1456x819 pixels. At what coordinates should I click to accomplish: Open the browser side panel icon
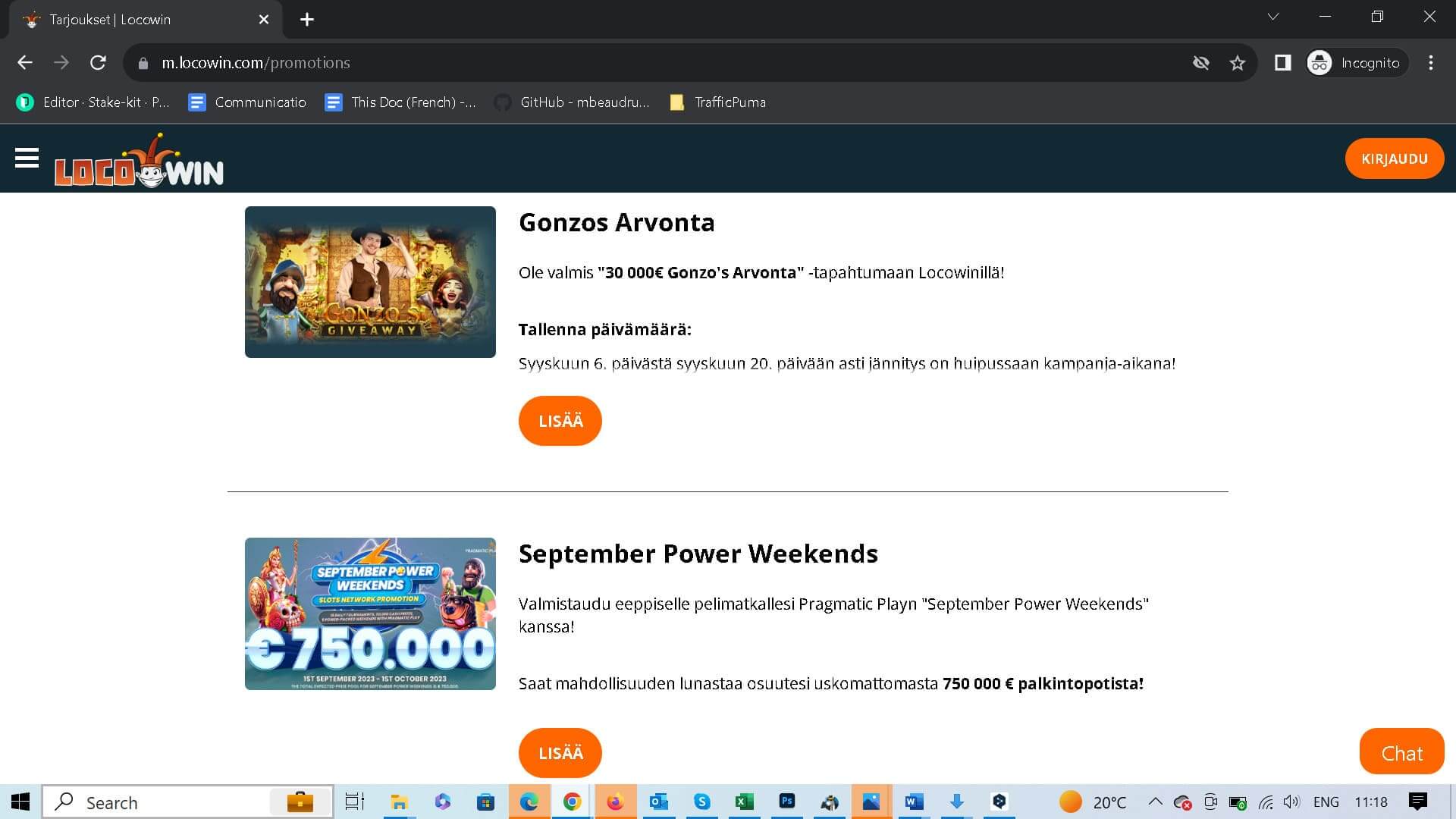(1282, 63)
